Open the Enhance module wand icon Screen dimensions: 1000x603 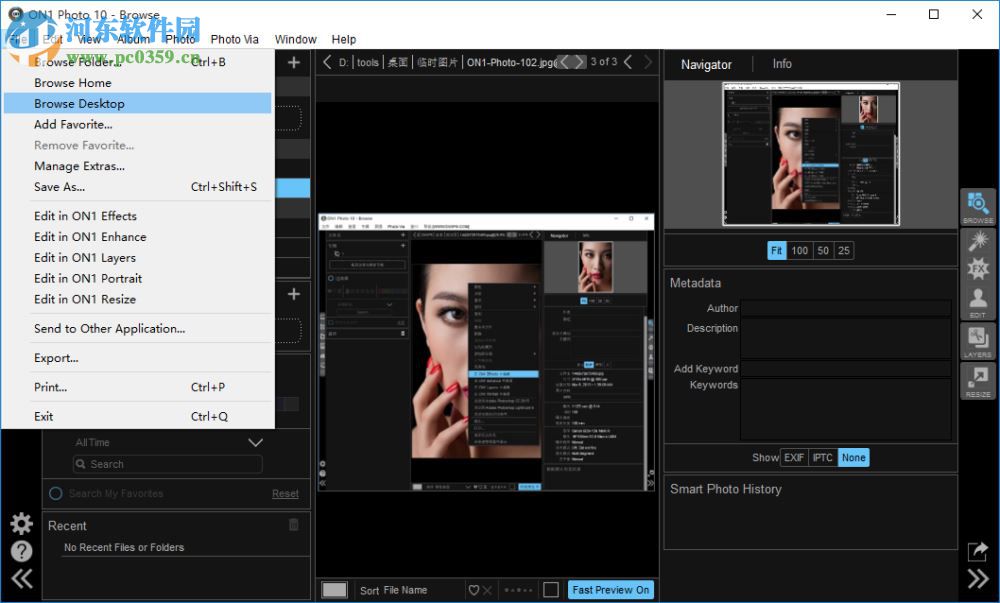pyautogui.click(x=978, y=239)
